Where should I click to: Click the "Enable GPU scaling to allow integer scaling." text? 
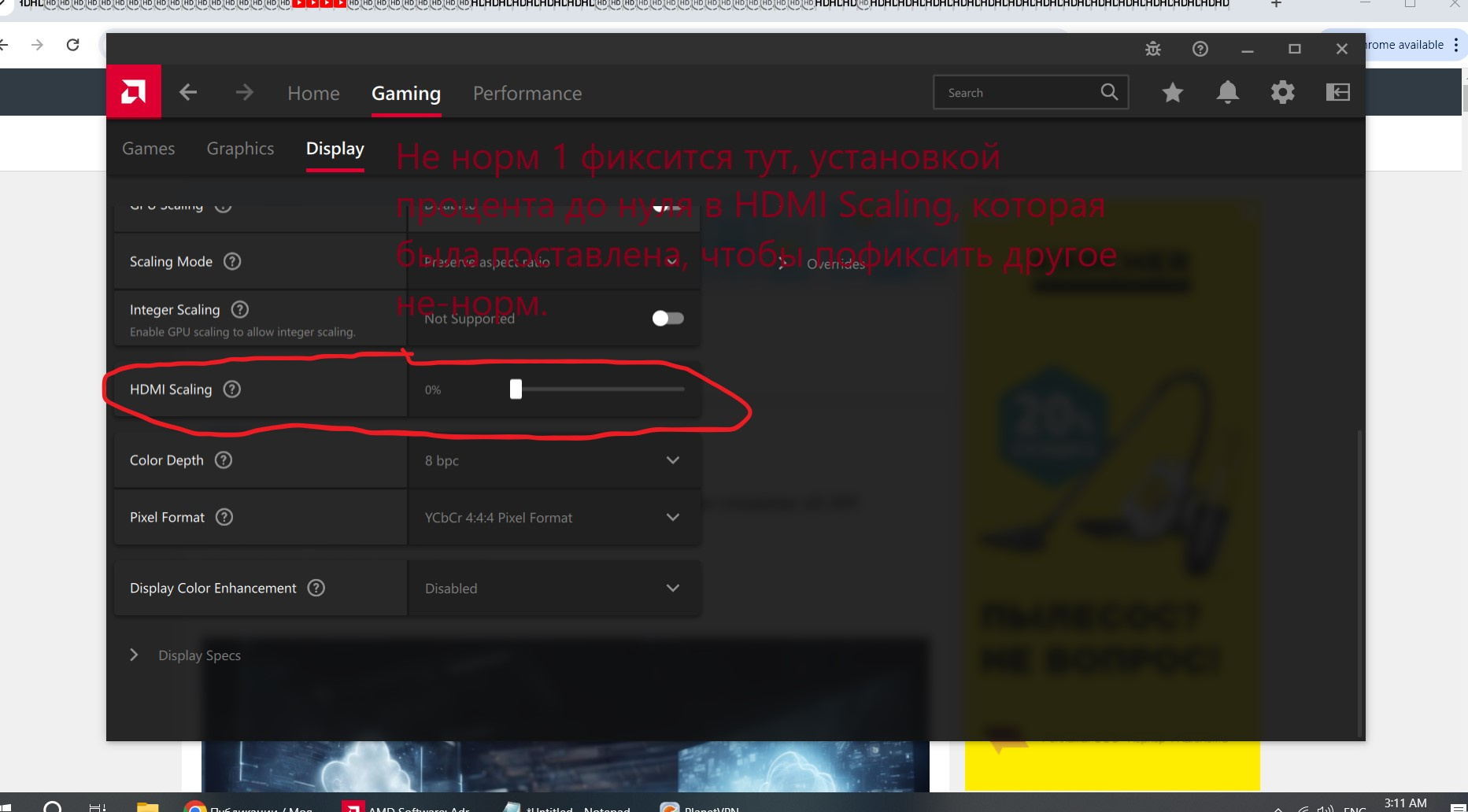pyautogui.click(x=242, y=332)
